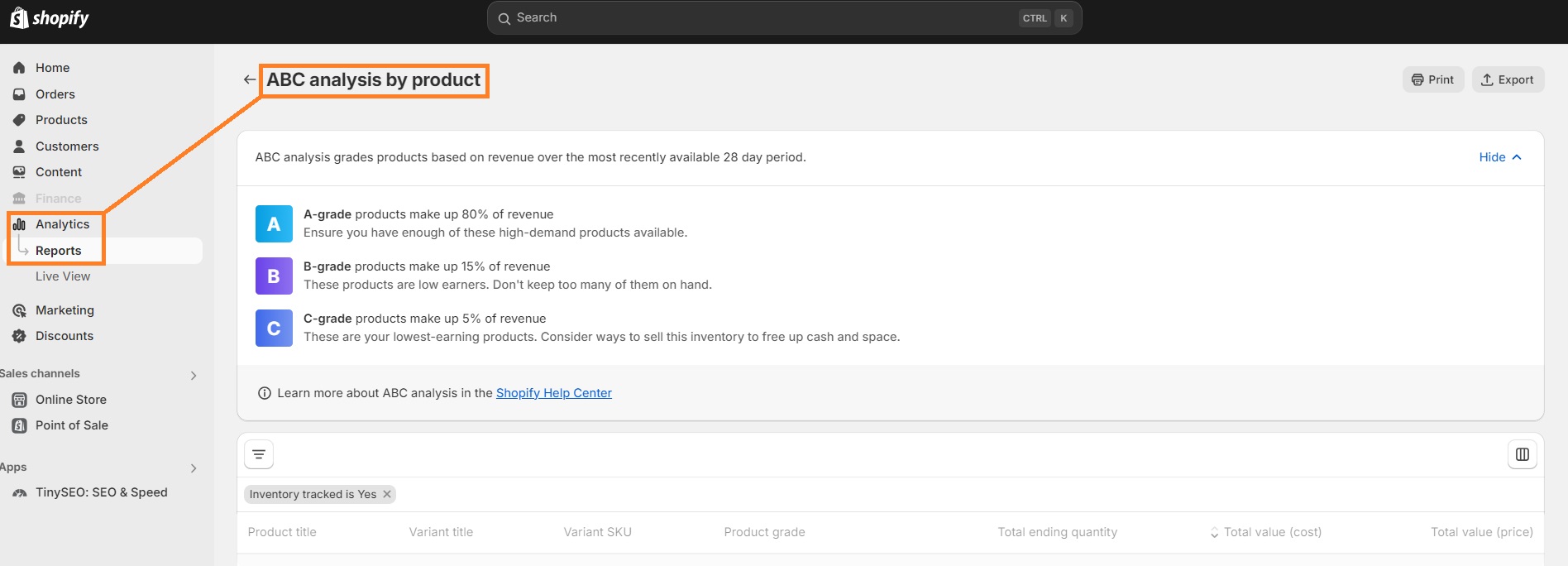Hide the ABC analysis description panel
The height and width of the screenshot is (566, 1568).
point(1499,157)
